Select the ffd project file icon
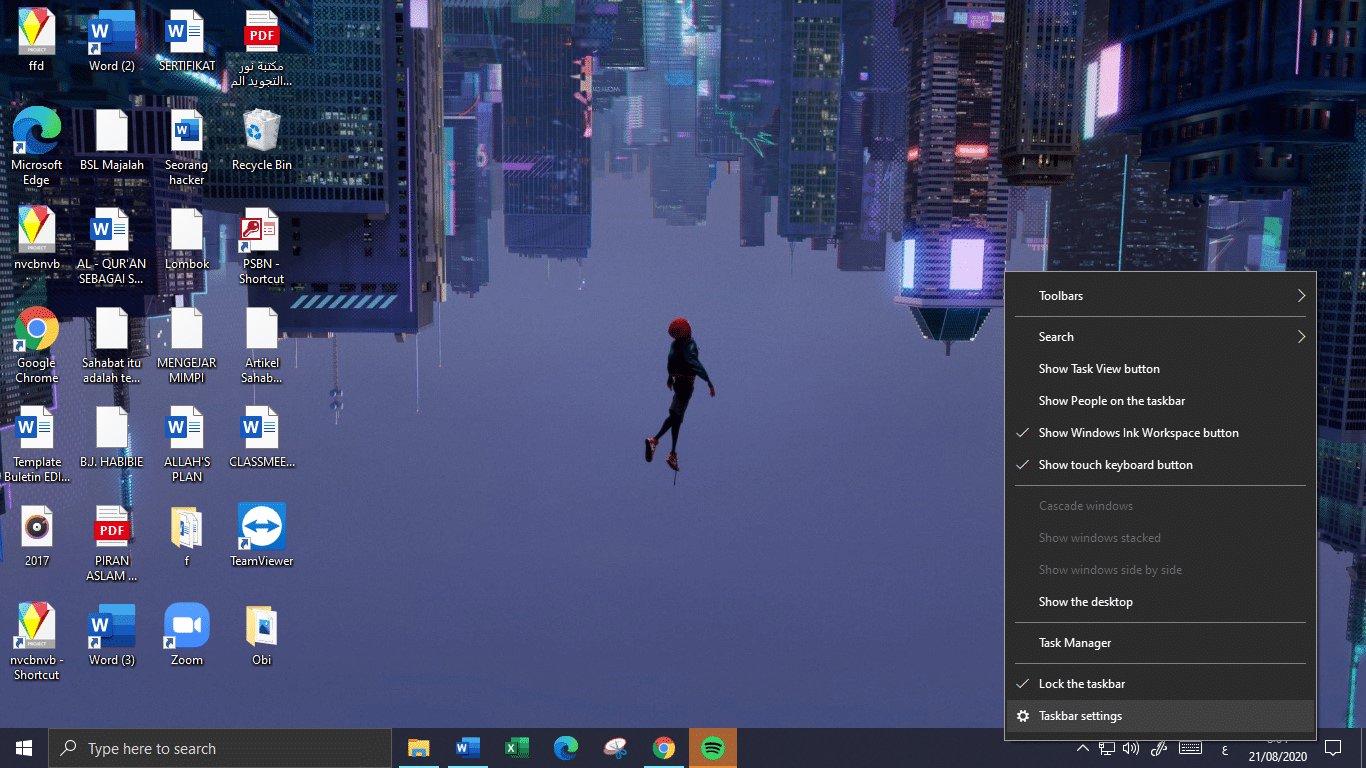 [x=37, y=40]
